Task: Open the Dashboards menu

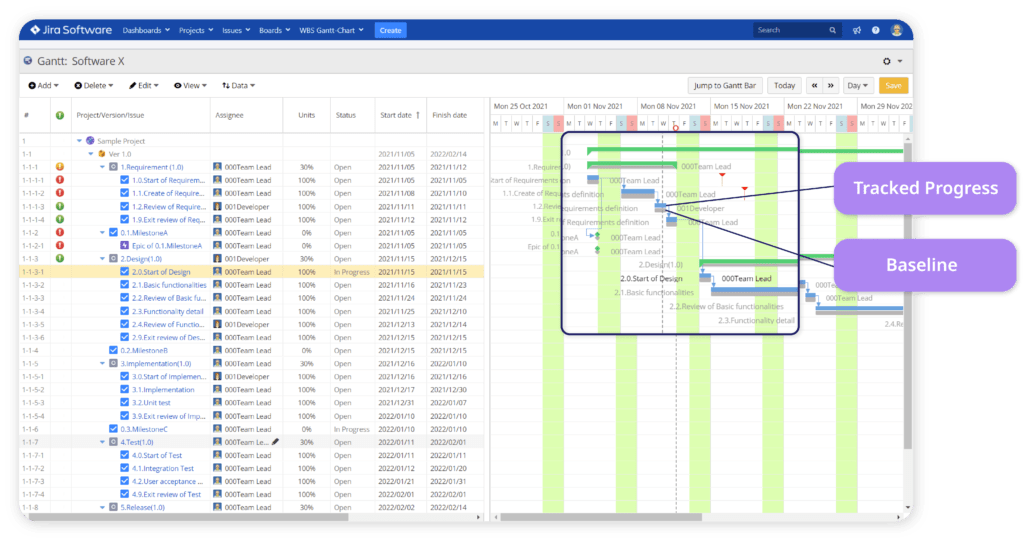Action: [146, 30]
